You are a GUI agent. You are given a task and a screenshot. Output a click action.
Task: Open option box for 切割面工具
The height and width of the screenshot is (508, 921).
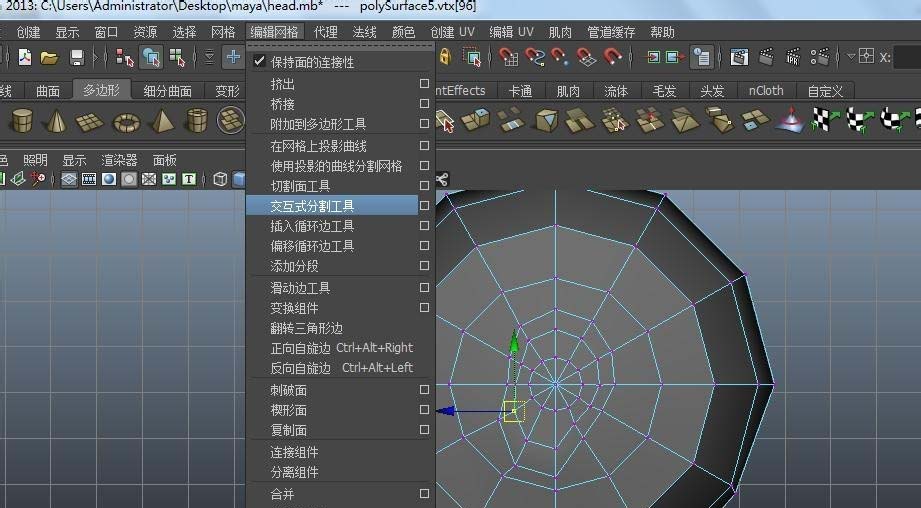pos(424,185)
